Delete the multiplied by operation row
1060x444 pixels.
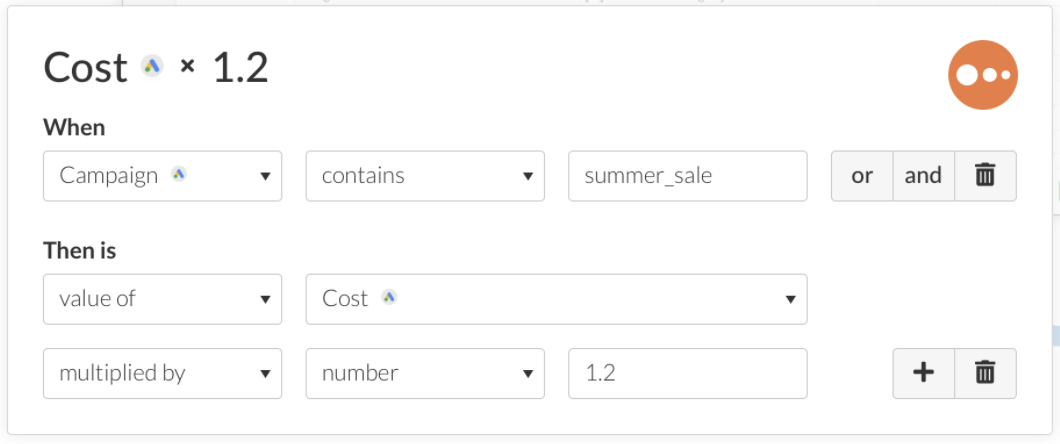985,373
